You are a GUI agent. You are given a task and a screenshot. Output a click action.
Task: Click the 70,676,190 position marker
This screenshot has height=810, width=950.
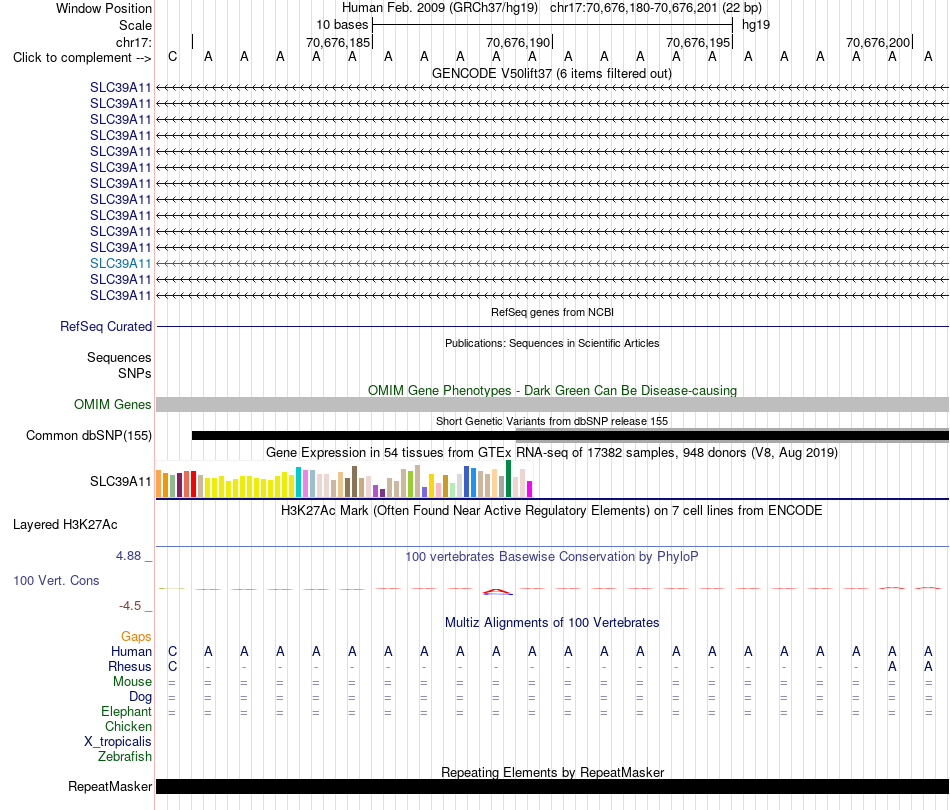[x=517, y=42]
